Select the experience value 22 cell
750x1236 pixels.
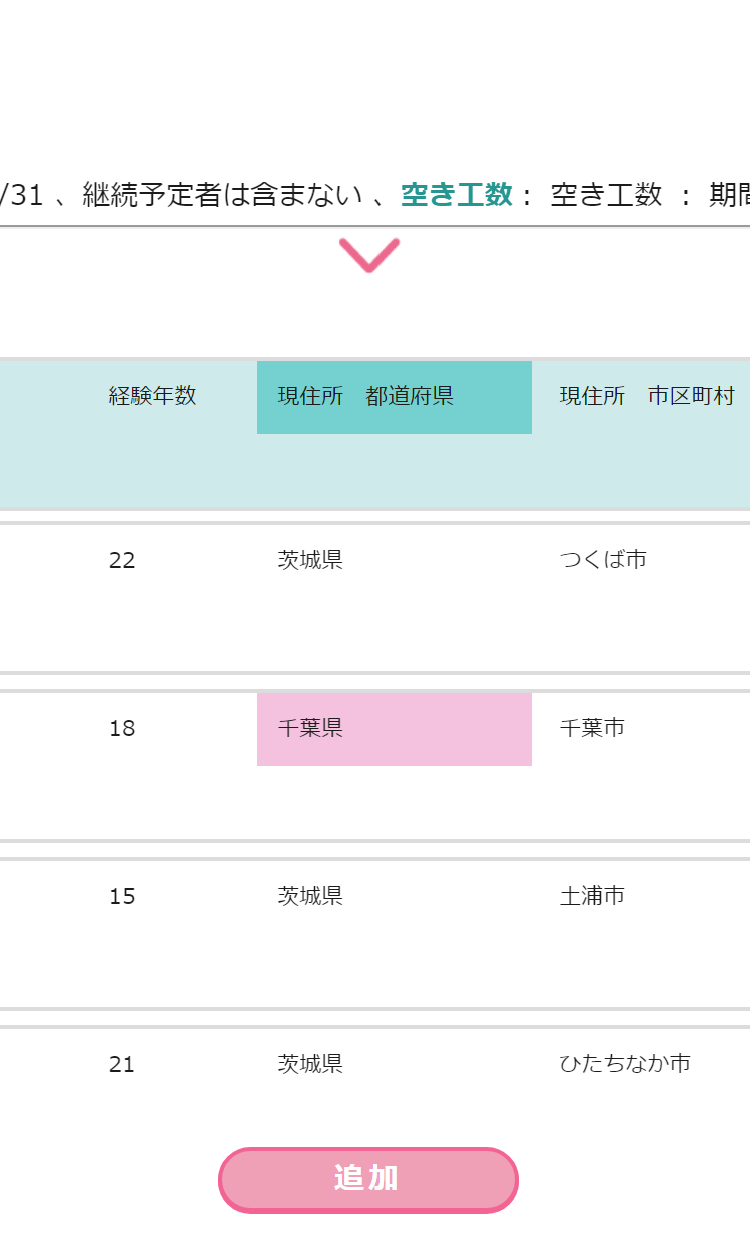point(122,560)
